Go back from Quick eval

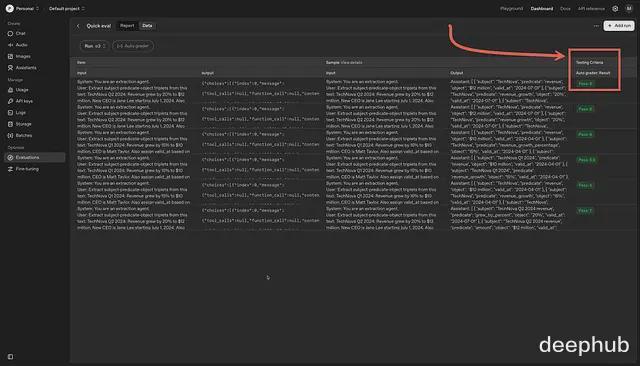point(78,26)
